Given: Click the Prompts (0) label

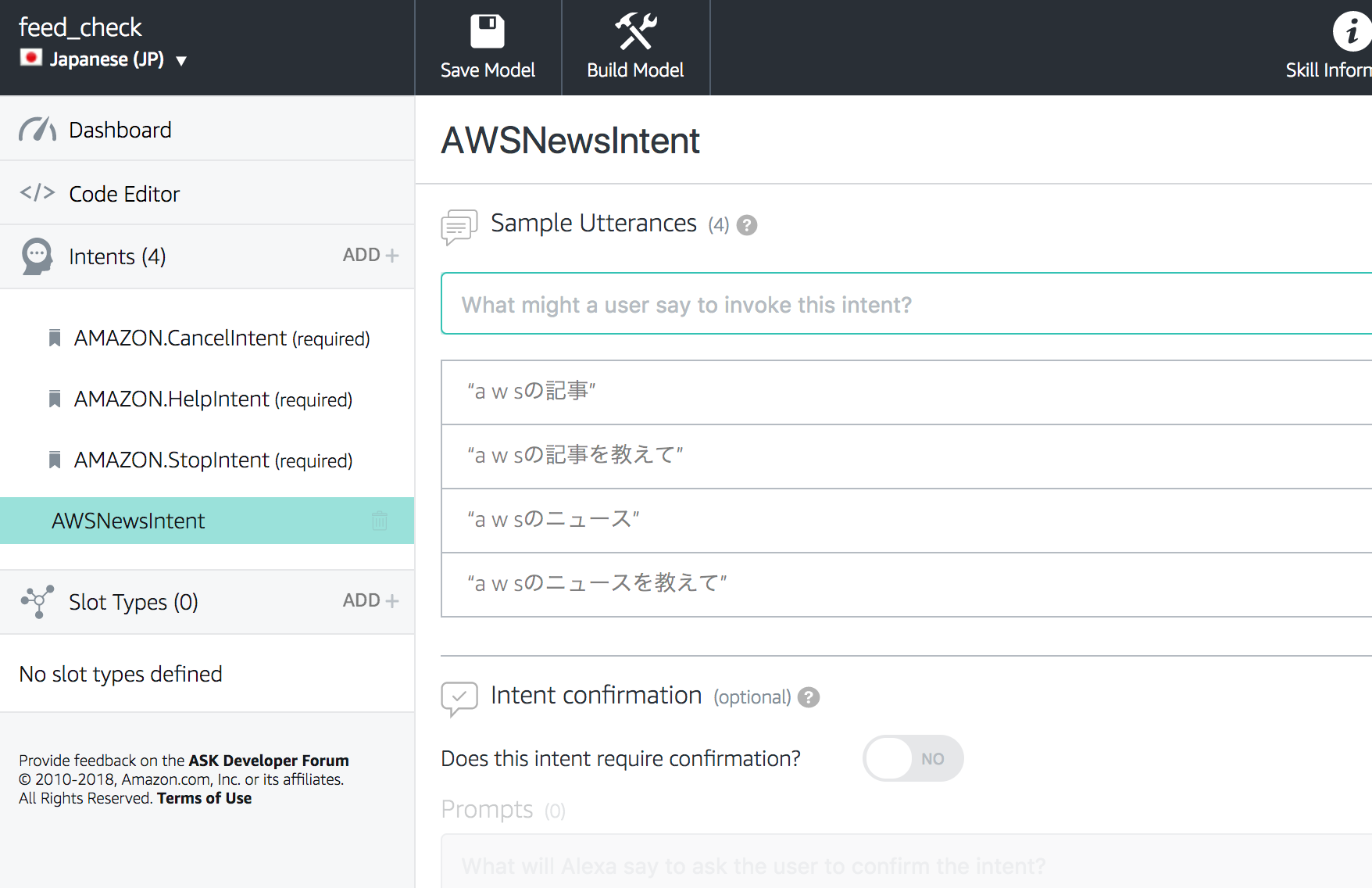Looking at the screenshot, I should tap(503, 810).
